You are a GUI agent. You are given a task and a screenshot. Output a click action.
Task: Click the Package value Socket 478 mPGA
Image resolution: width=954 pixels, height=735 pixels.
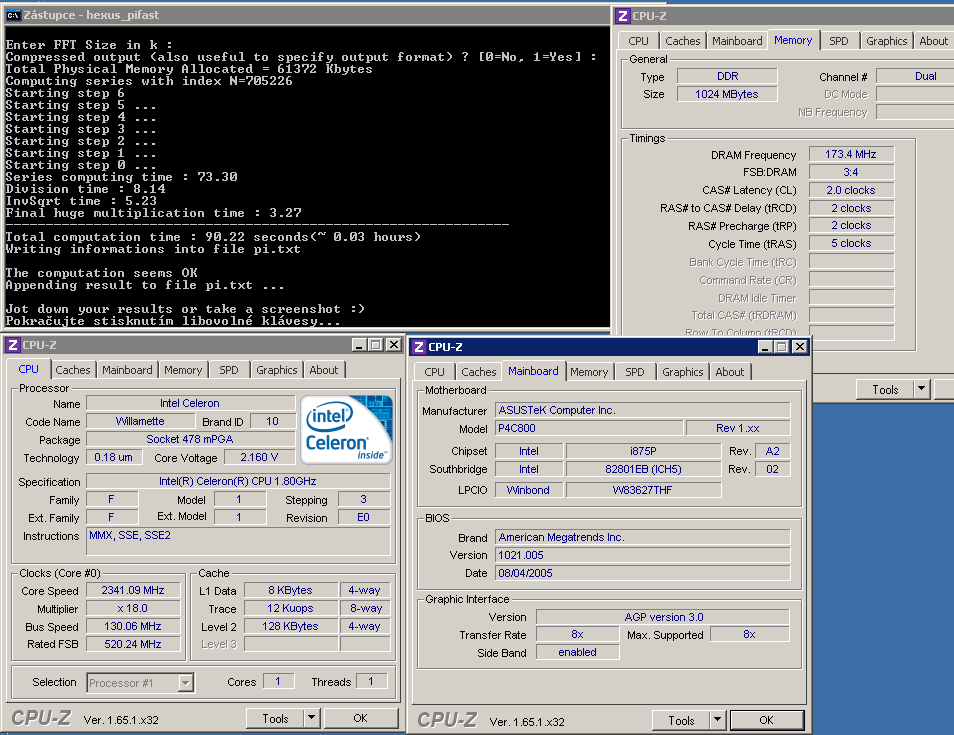click(190, 439)
